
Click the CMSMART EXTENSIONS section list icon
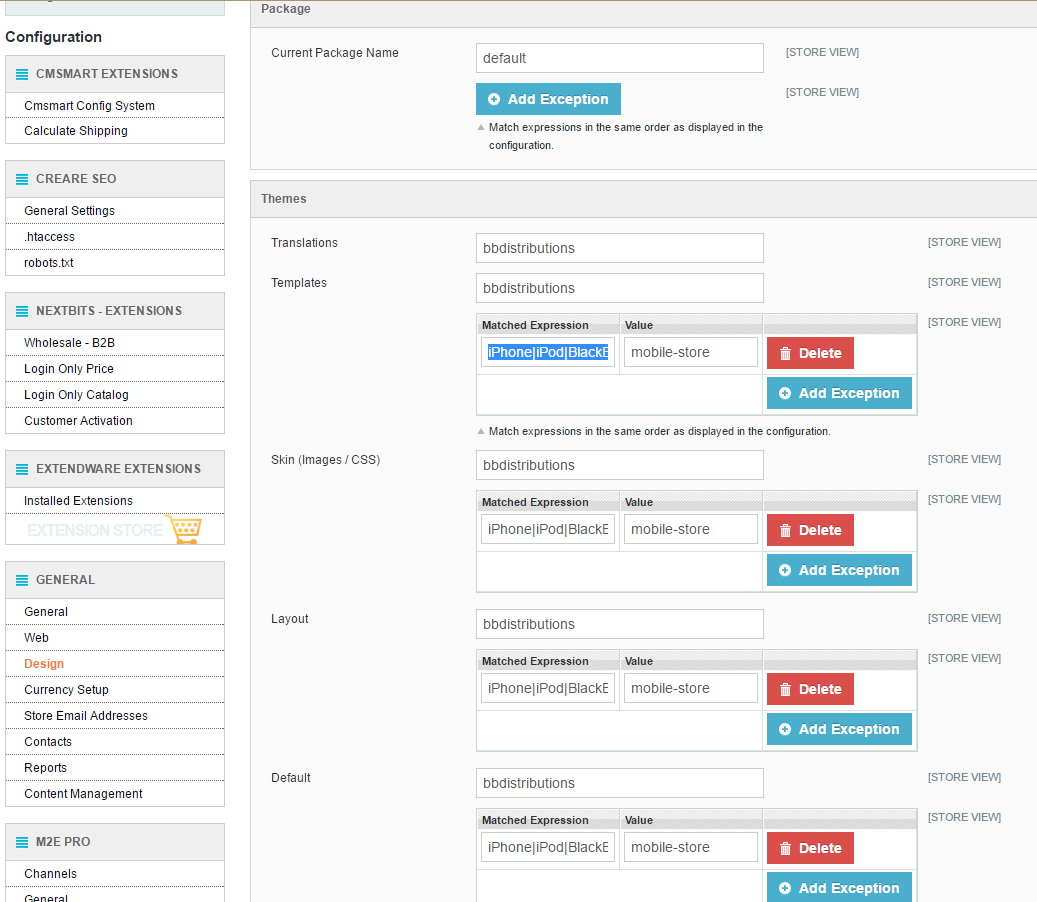click(x=22, y=74)
